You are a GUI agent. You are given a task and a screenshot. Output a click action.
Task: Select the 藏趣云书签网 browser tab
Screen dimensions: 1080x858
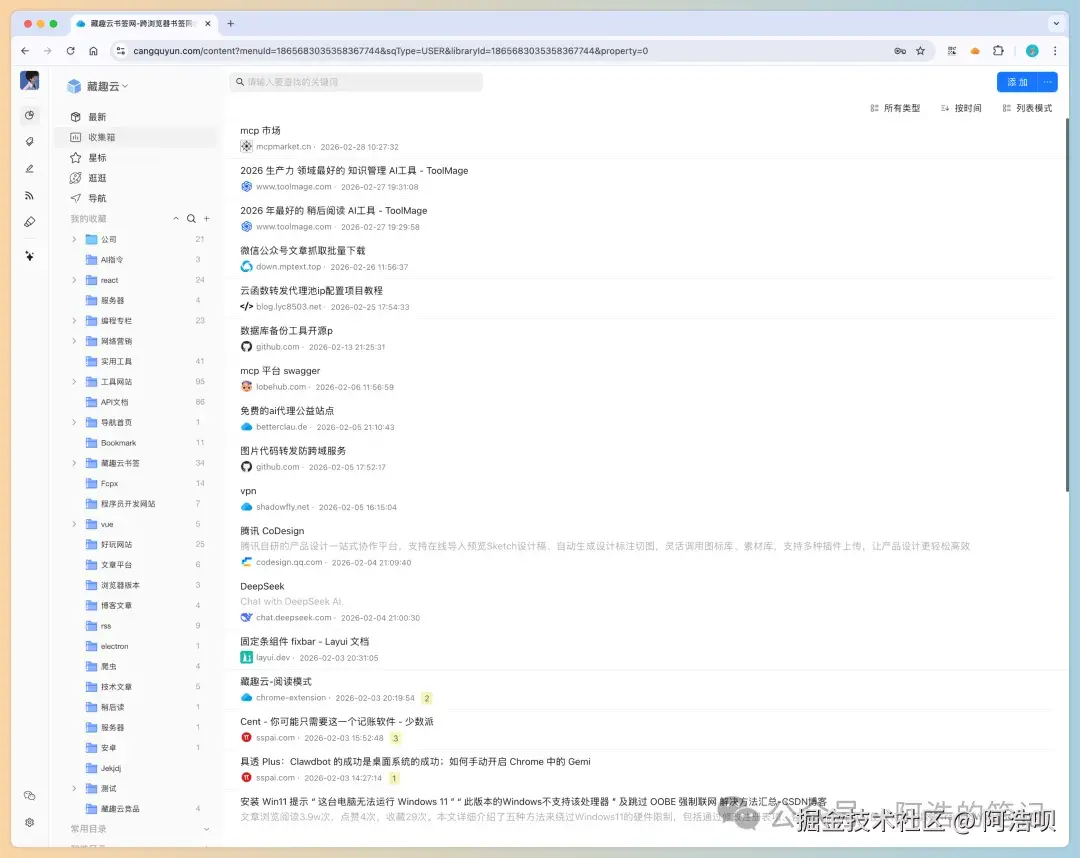[143, 23]
